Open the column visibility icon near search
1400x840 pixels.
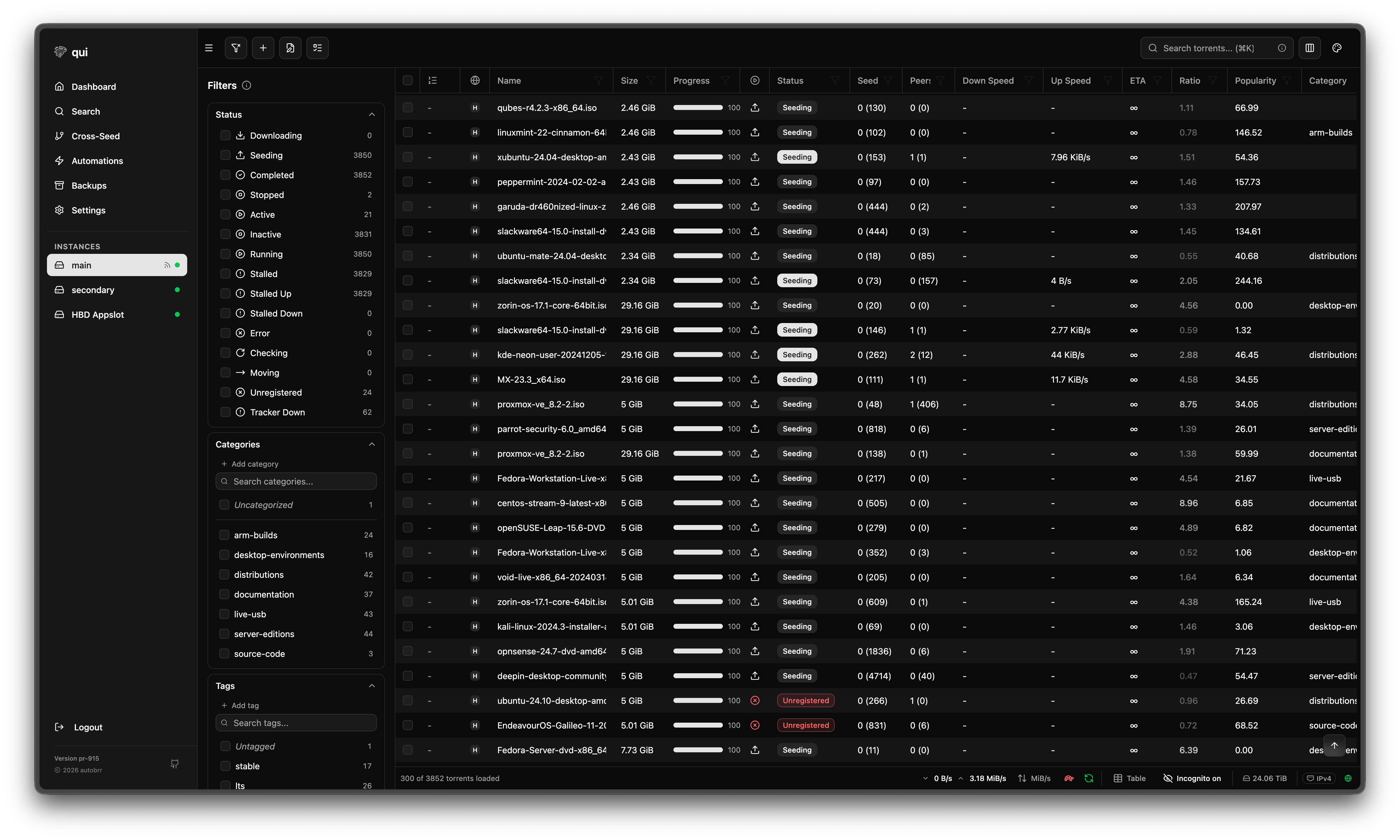(1309, 48)
